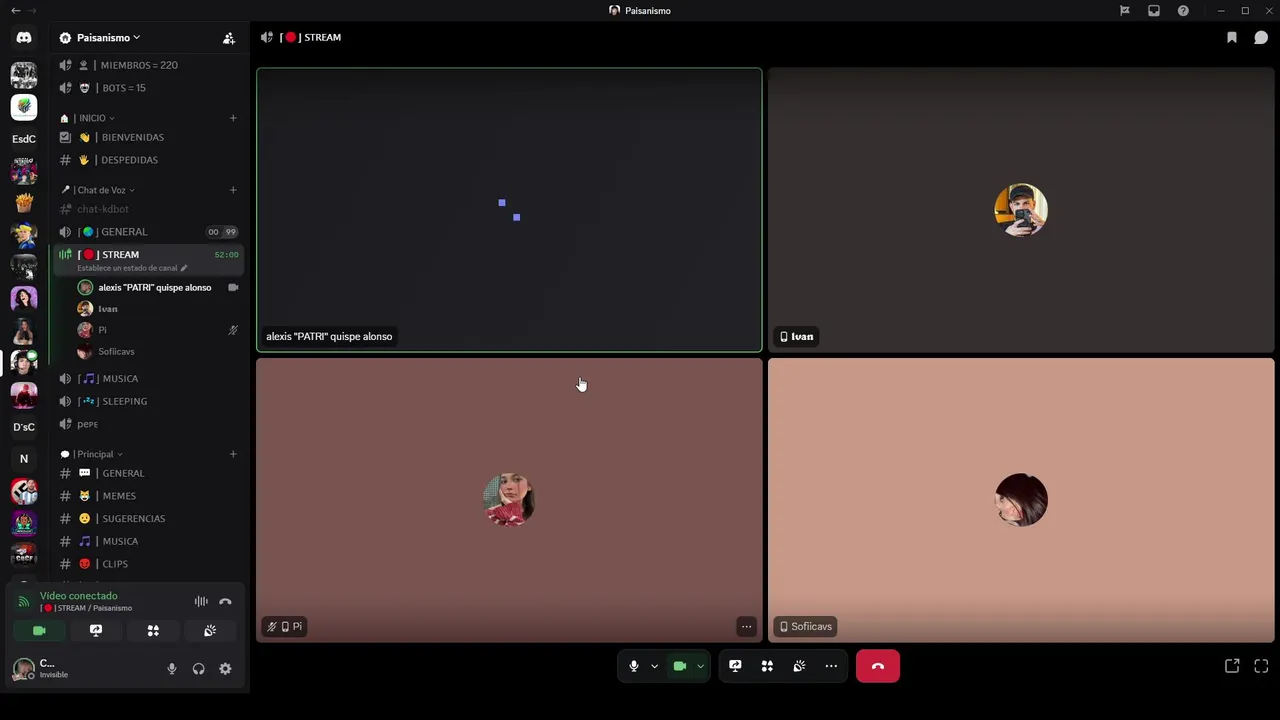Screen dimensions: 1280x720
Task: Add a channel to INICIO category
Action: coord(233,118)
